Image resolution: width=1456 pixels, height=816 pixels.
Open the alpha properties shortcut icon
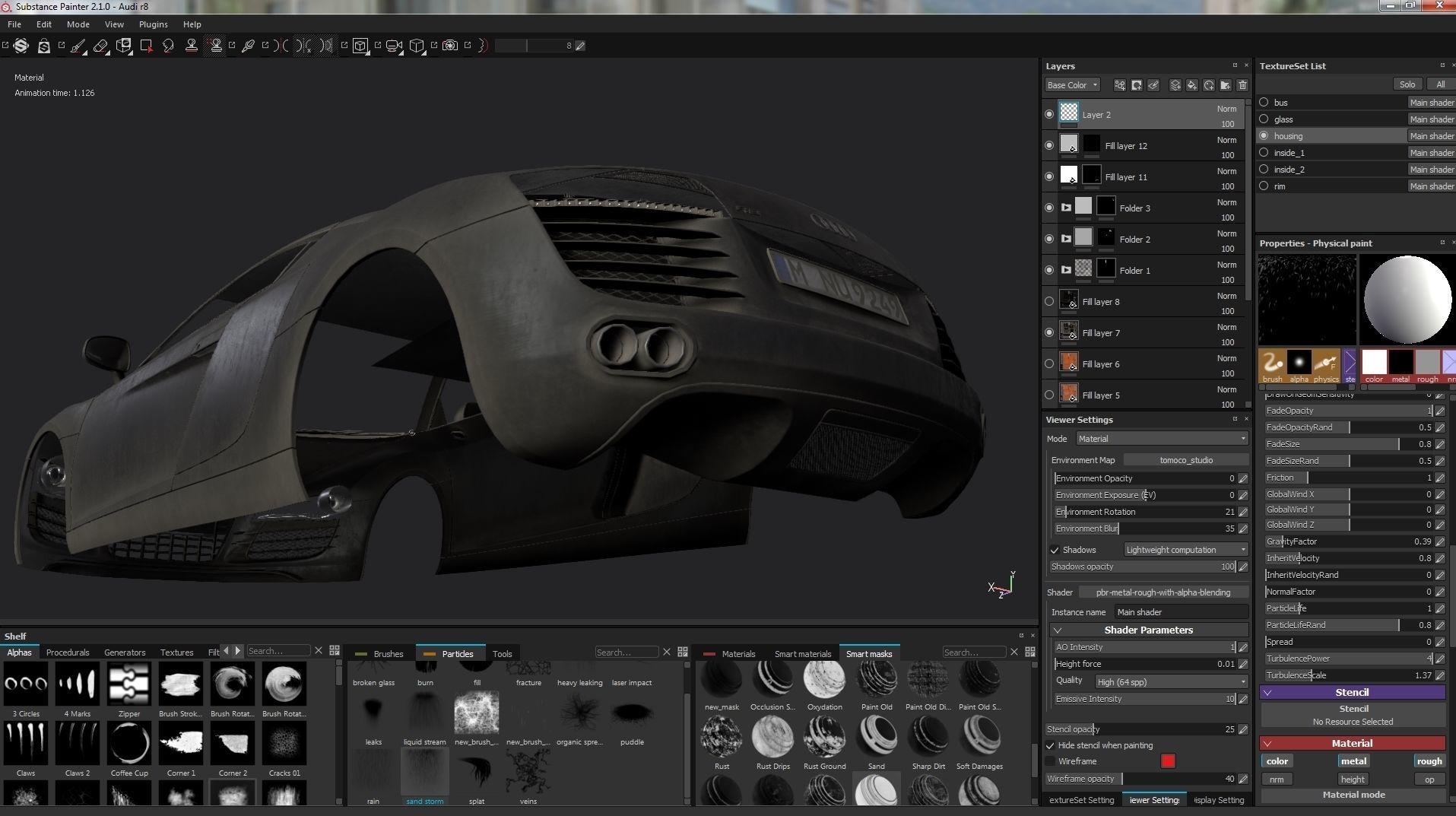(1299, 366)
